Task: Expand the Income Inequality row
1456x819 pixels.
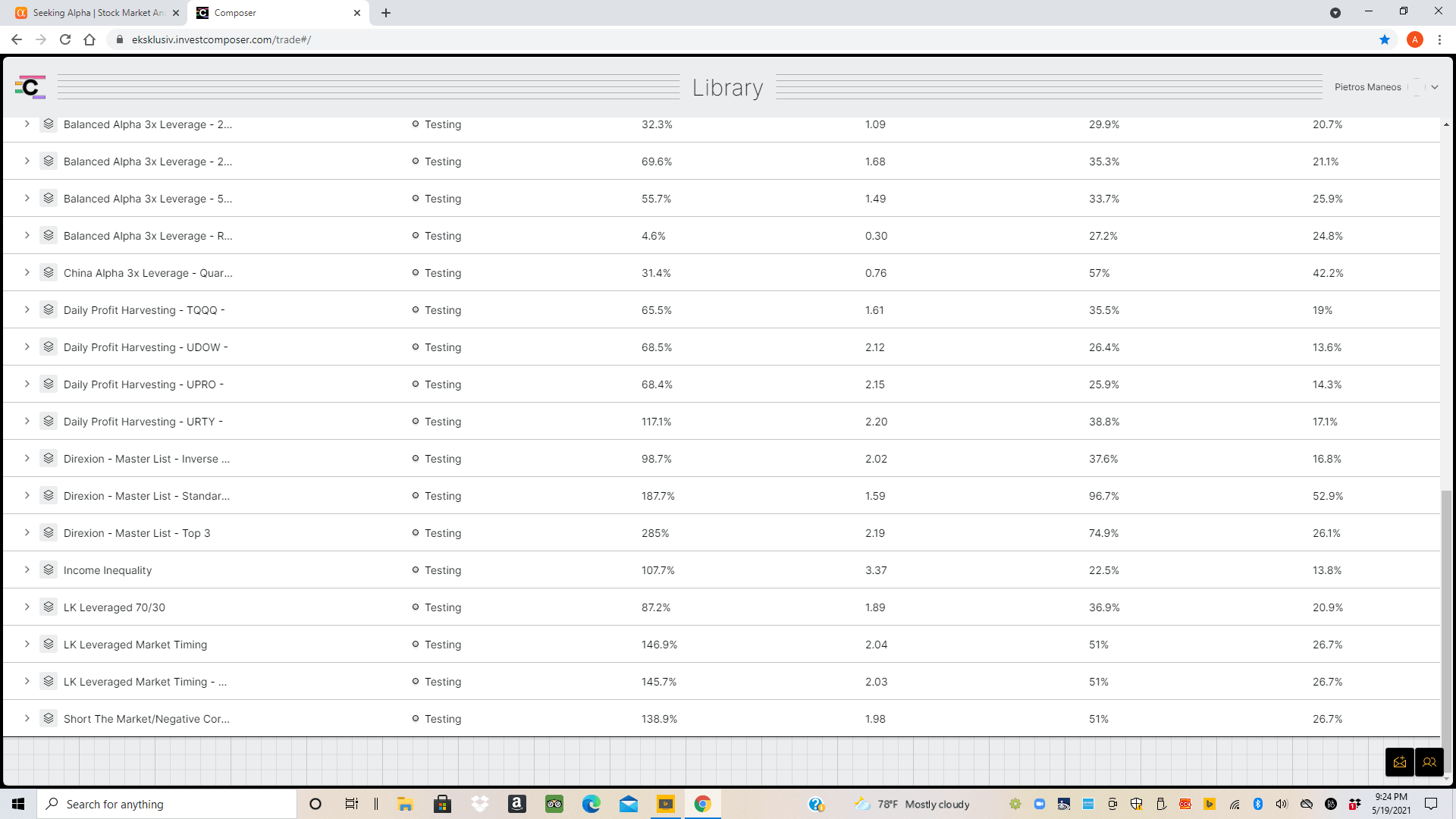Action: click(27, 570)
